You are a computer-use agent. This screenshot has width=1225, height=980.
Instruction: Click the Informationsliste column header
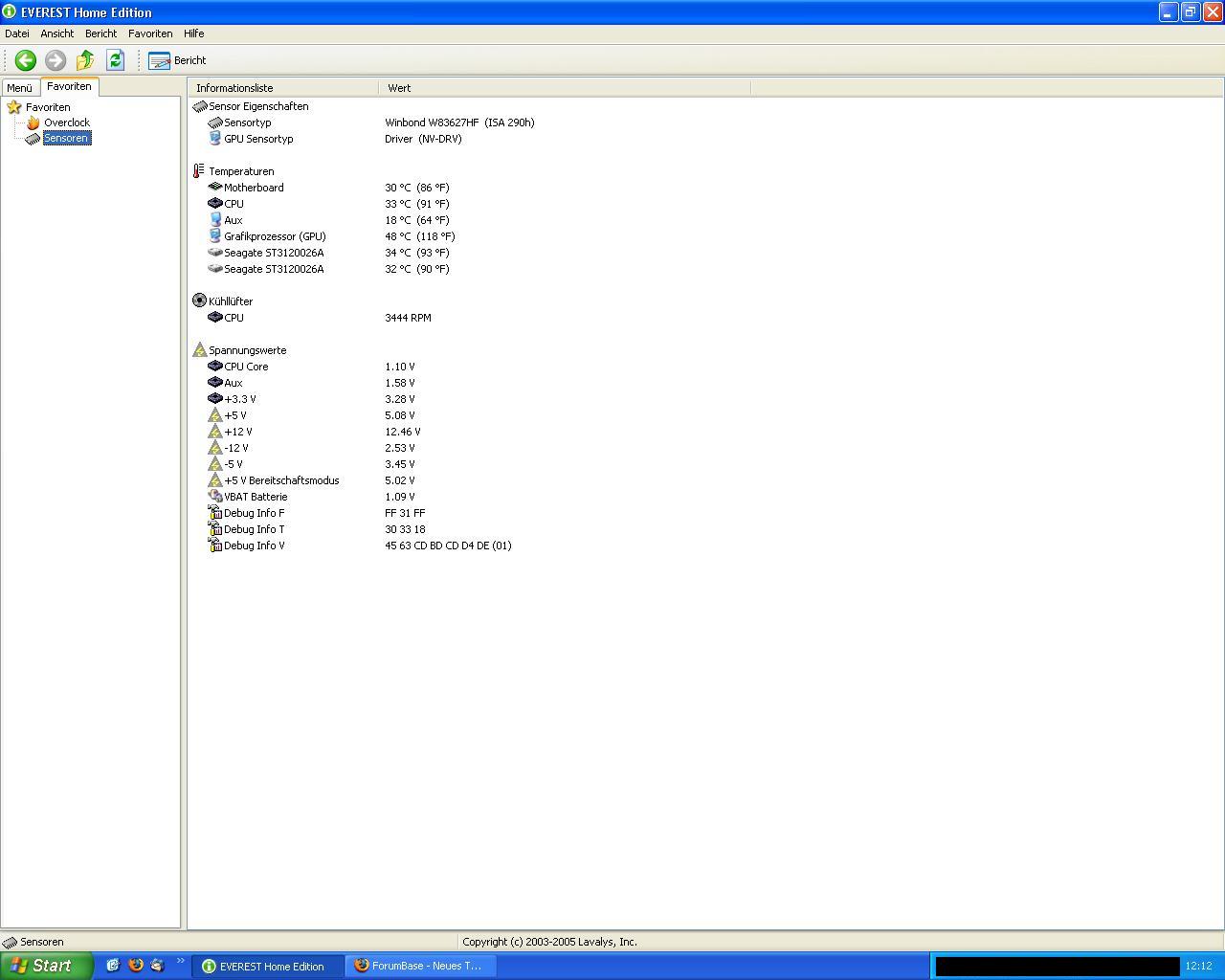(x=282, y=88)
